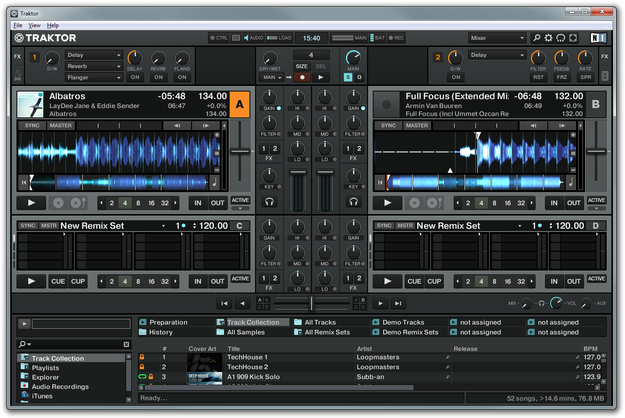Viewport: 625px width, 418px height.
Task: Click the loop OUT button on Deck B
Action: pos(574,203)
